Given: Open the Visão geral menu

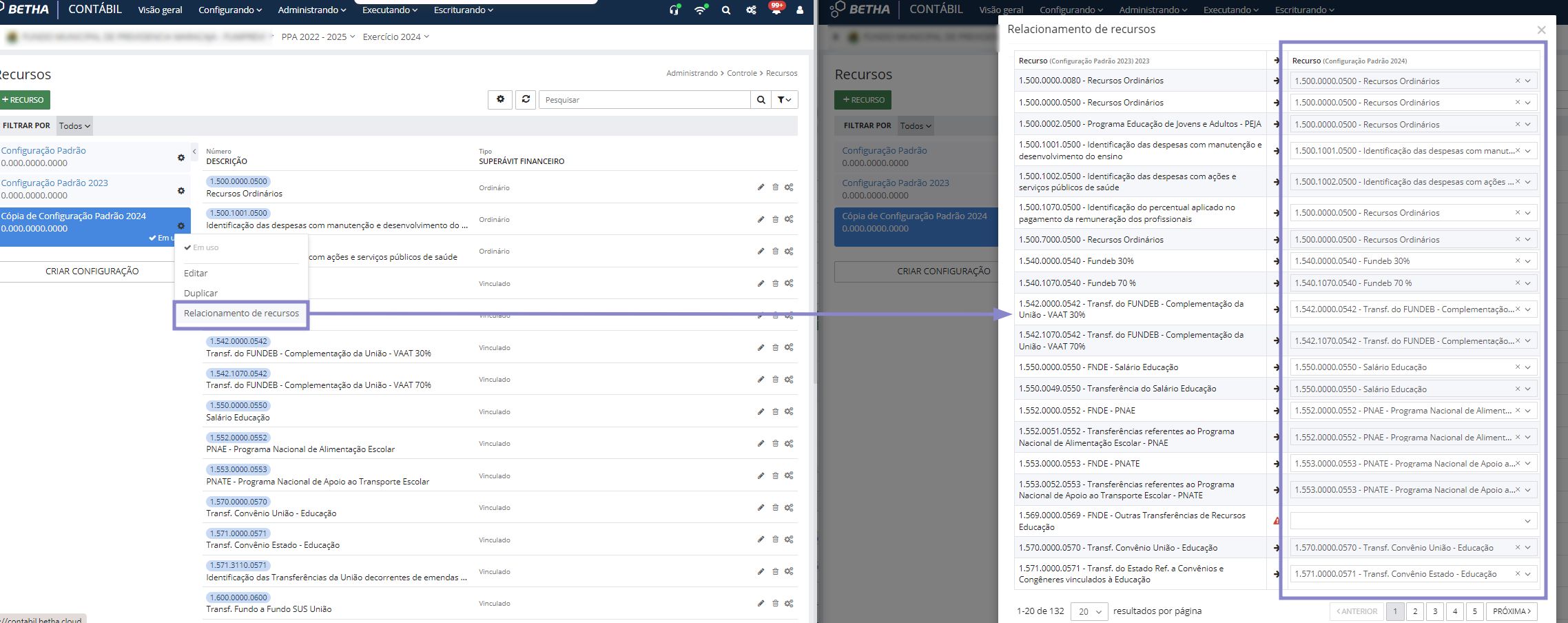Looking at the screenshot, I should pyautogui.click(x=161, y=10).
